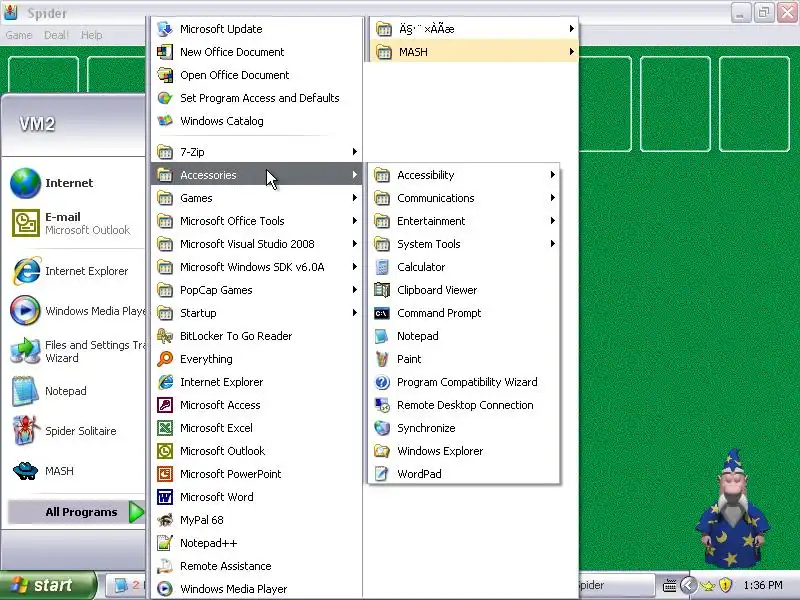
Task: Open Command Prompt icon
Action: (x=382, y=313)
